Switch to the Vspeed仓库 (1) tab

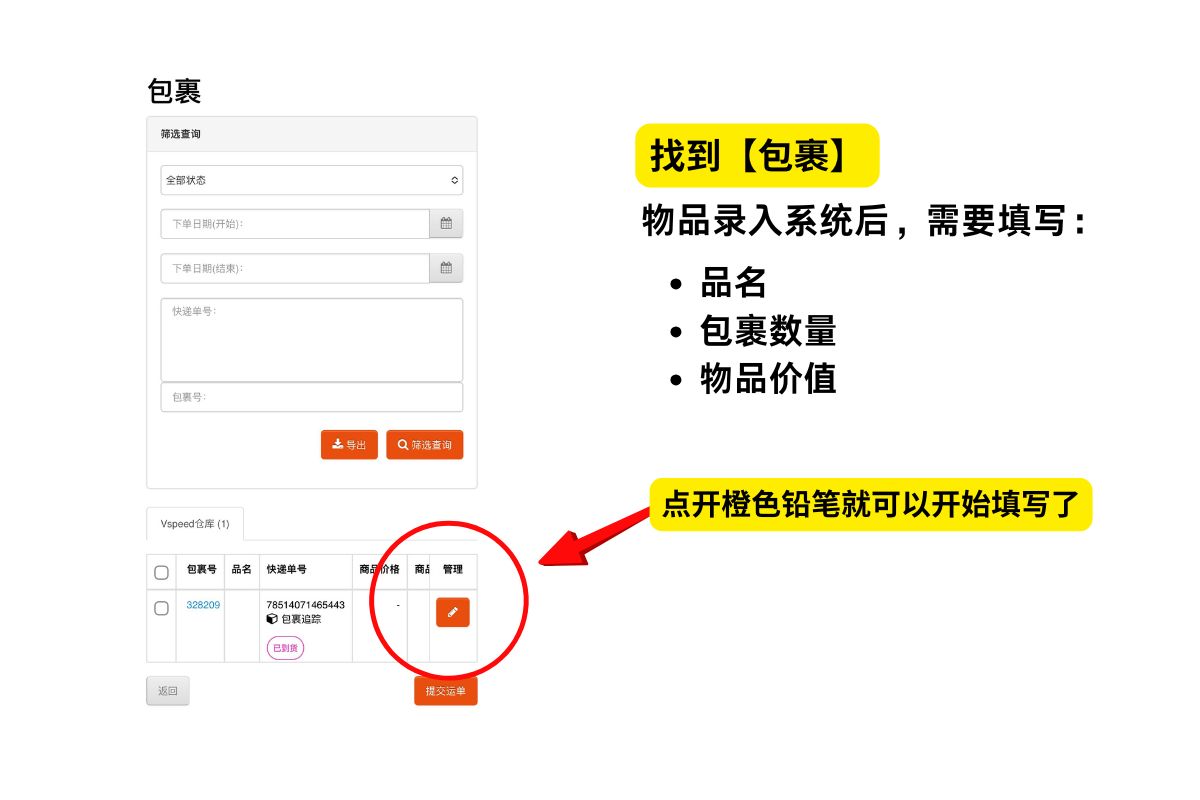coord(195,524)
